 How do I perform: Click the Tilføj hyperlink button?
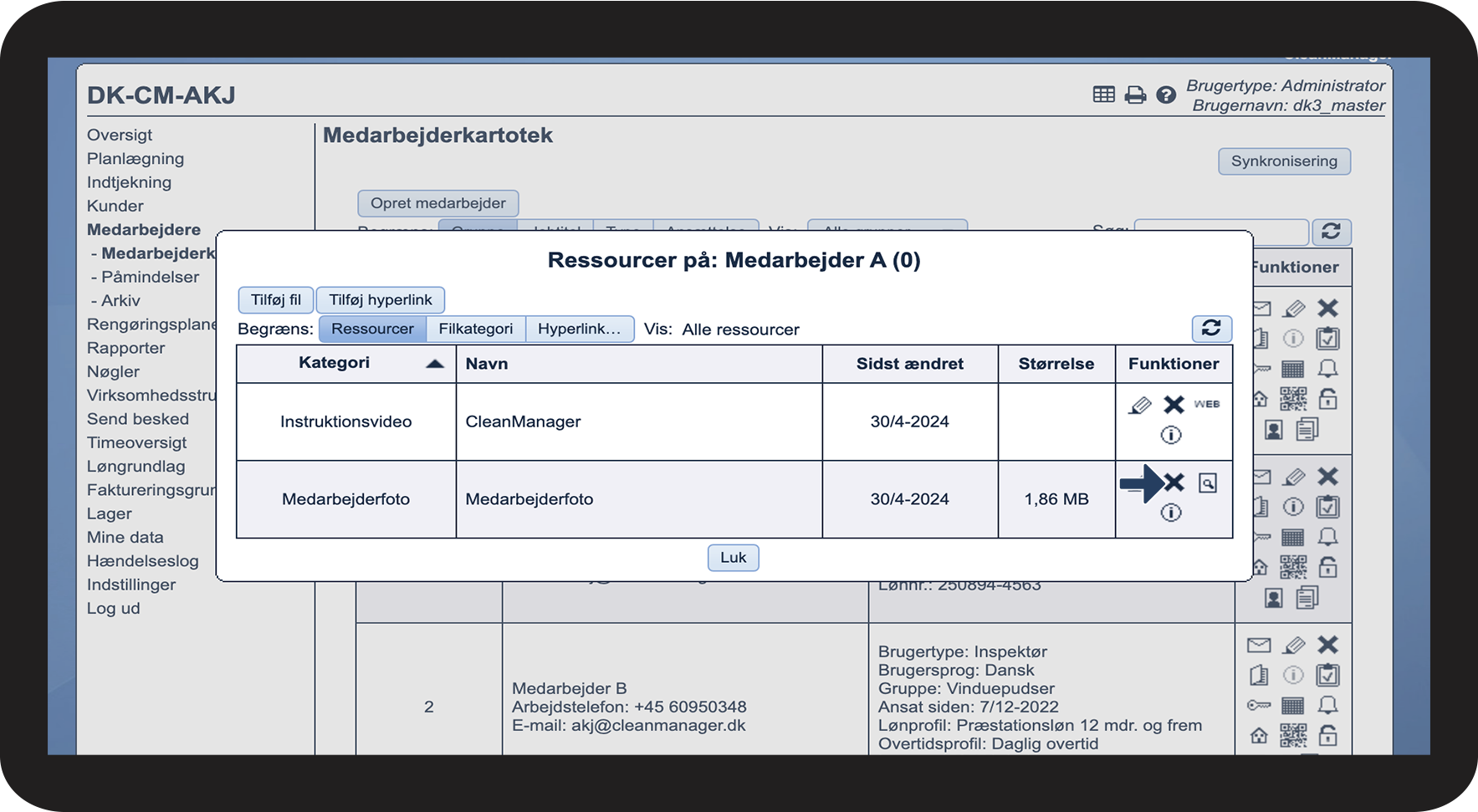[381, 299]
